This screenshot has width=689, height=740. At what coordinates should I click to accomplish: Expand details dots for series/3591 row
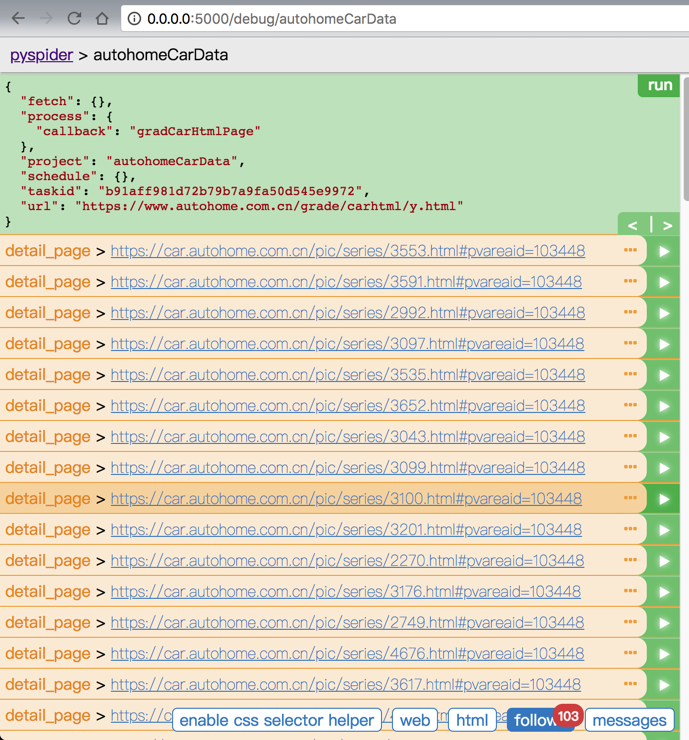pyautogui.click(x=630, y=282)
